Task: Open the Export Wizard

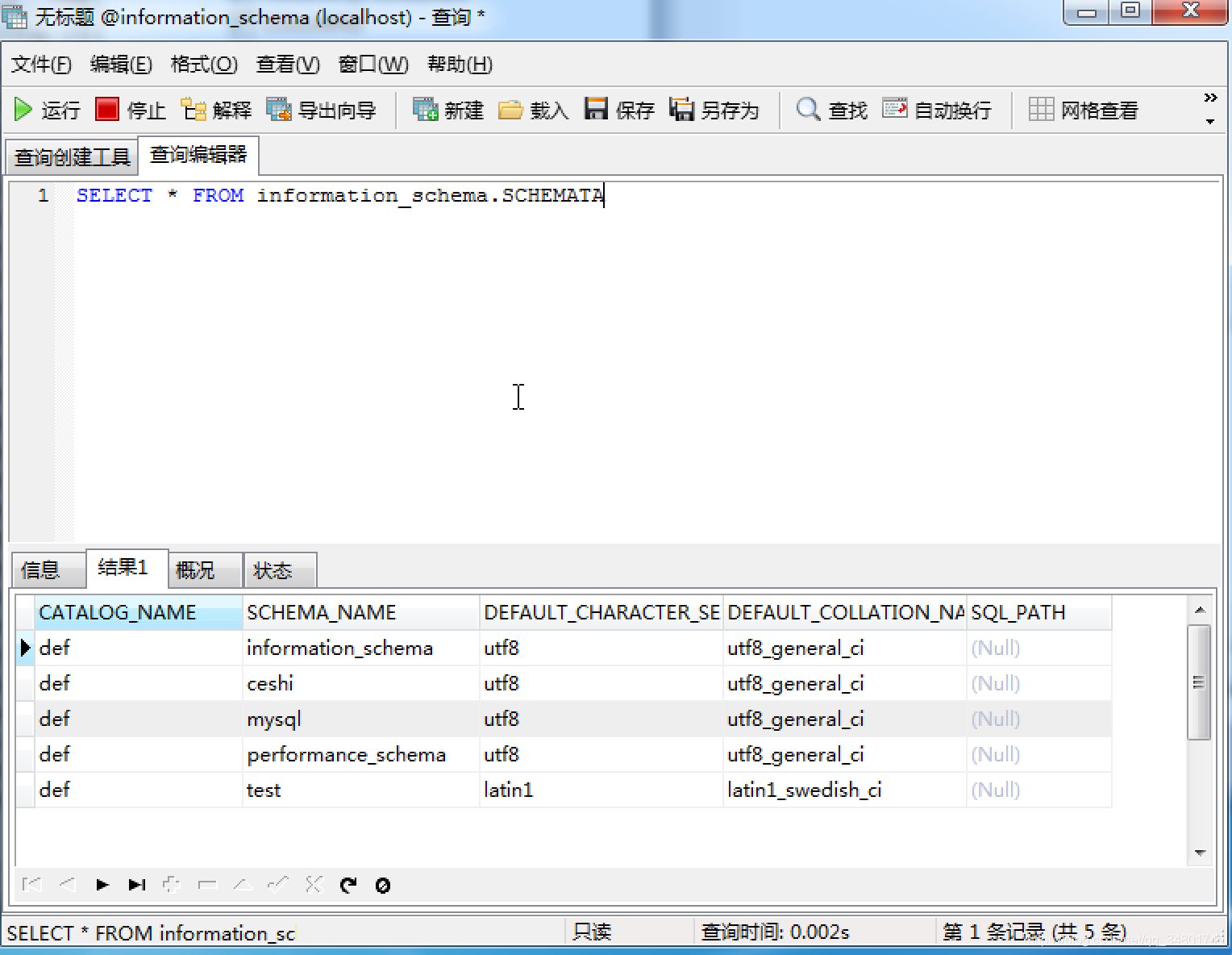Action: (x=279, y=109)
